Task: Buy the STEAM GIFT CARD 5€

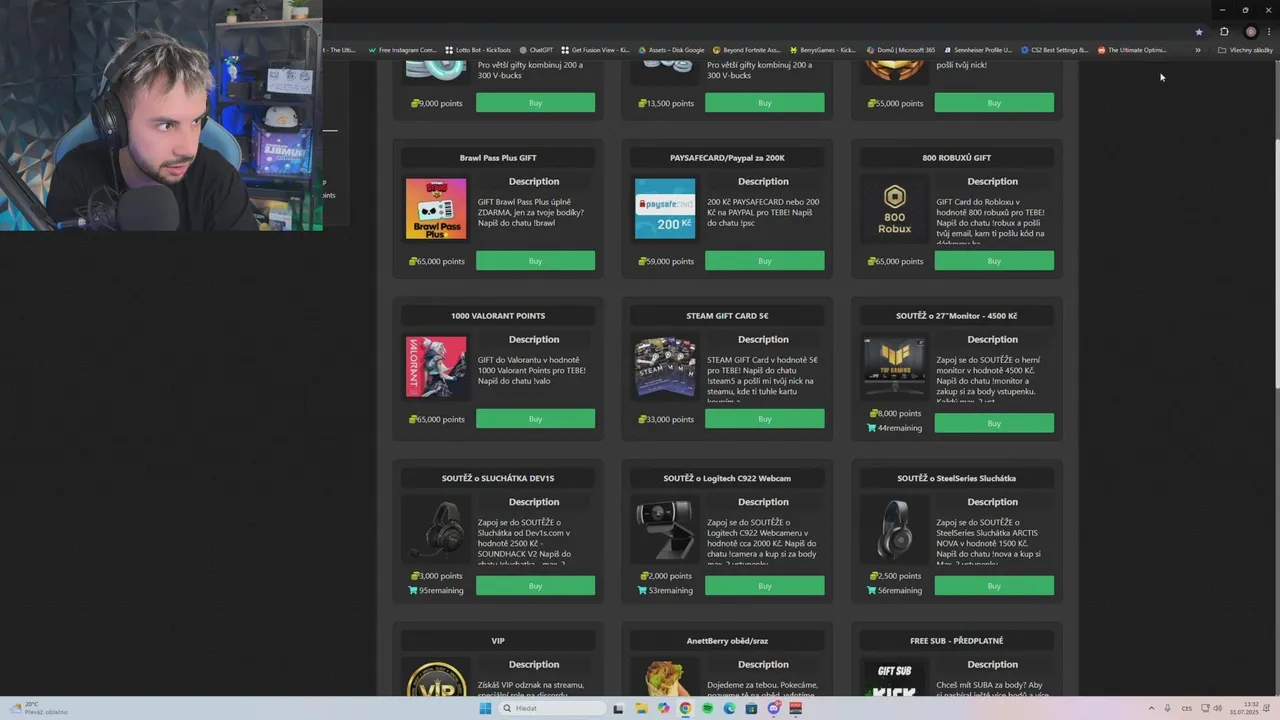Action: (x=765, y=419)
